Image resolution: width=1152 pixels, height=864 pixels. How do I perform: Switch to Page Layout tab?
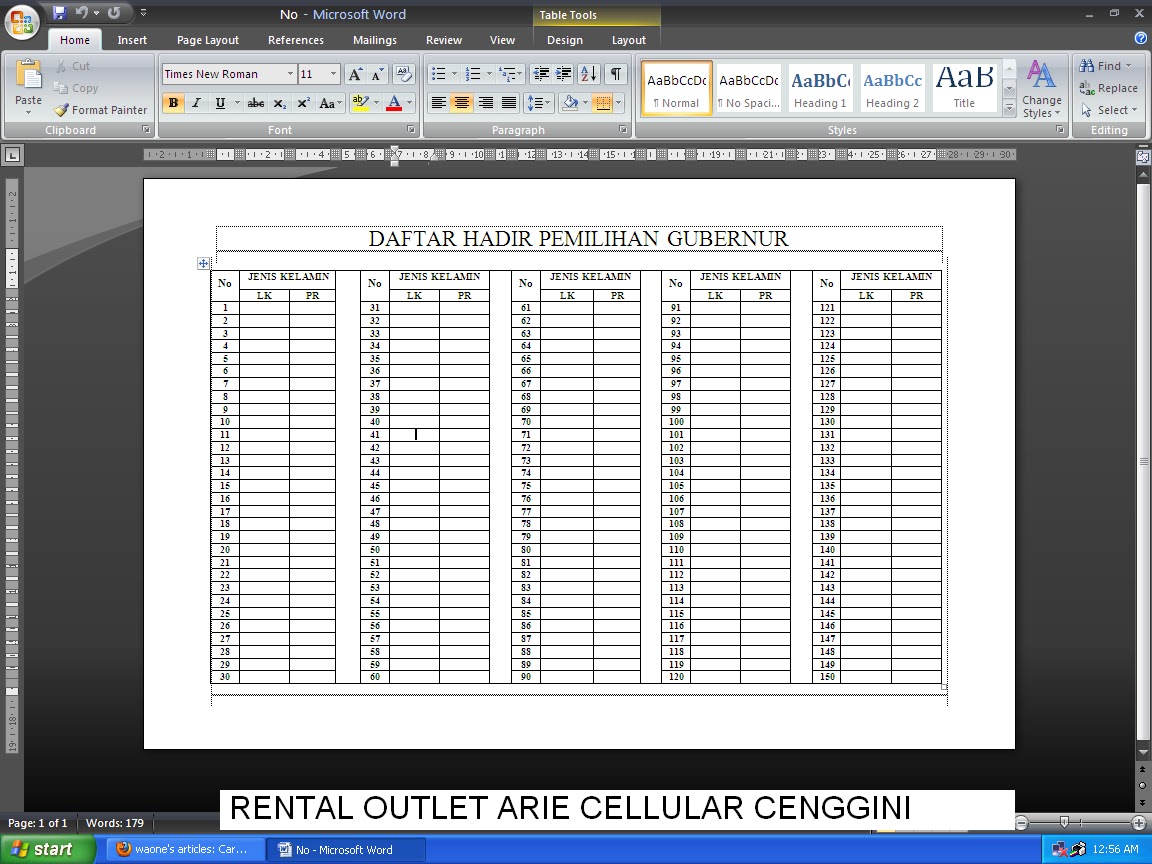pos(207,40)
